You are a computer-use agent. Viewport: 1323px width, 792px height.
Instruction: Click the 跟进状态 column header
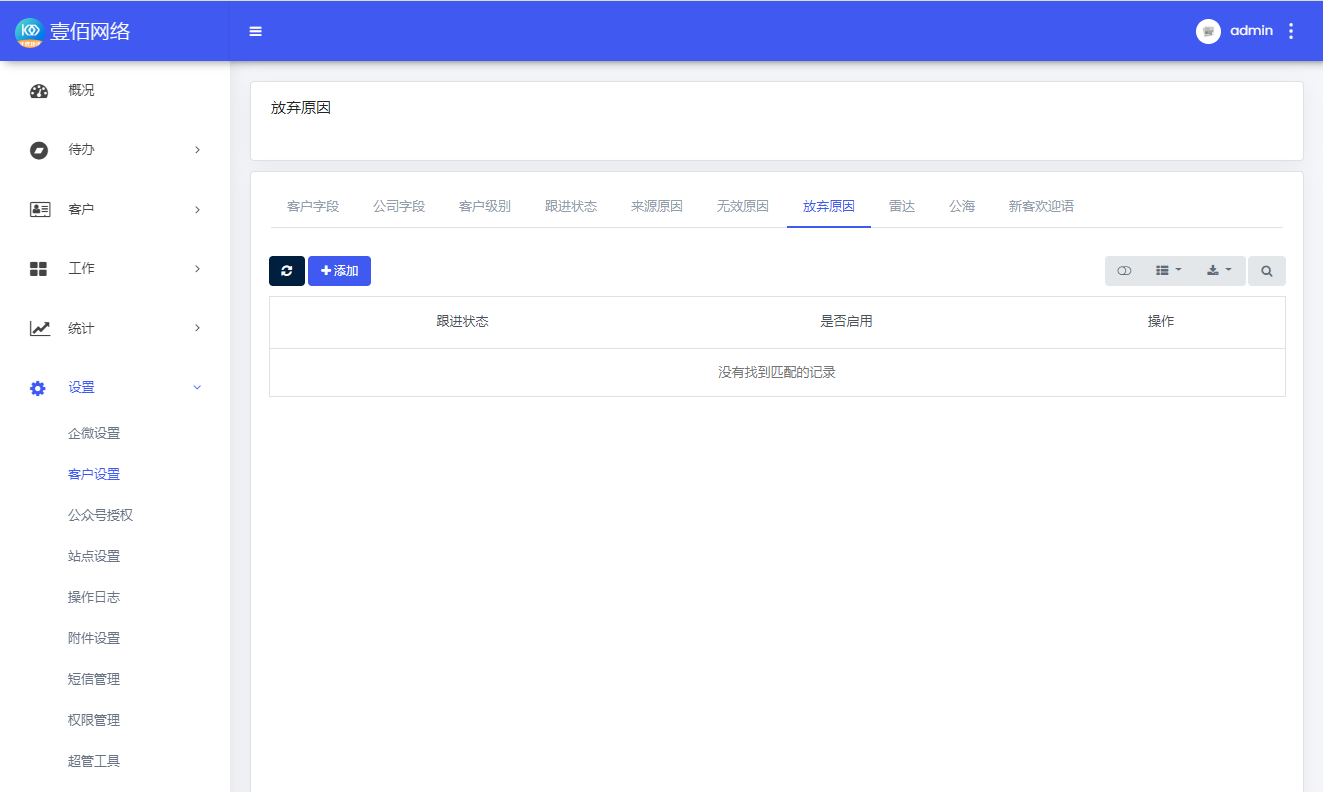click(462, 322)
